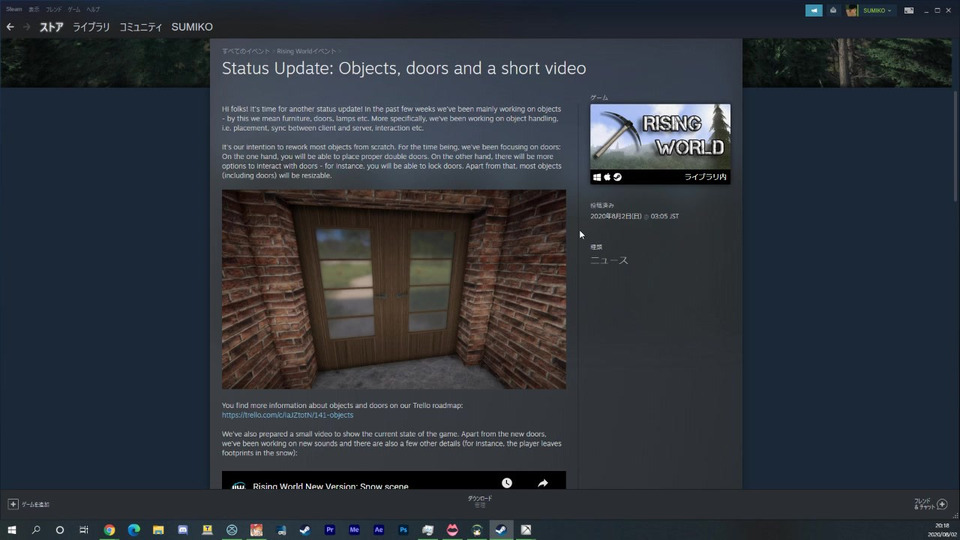
Task: Click the Rising World game banner
Action: coord(660,137)
